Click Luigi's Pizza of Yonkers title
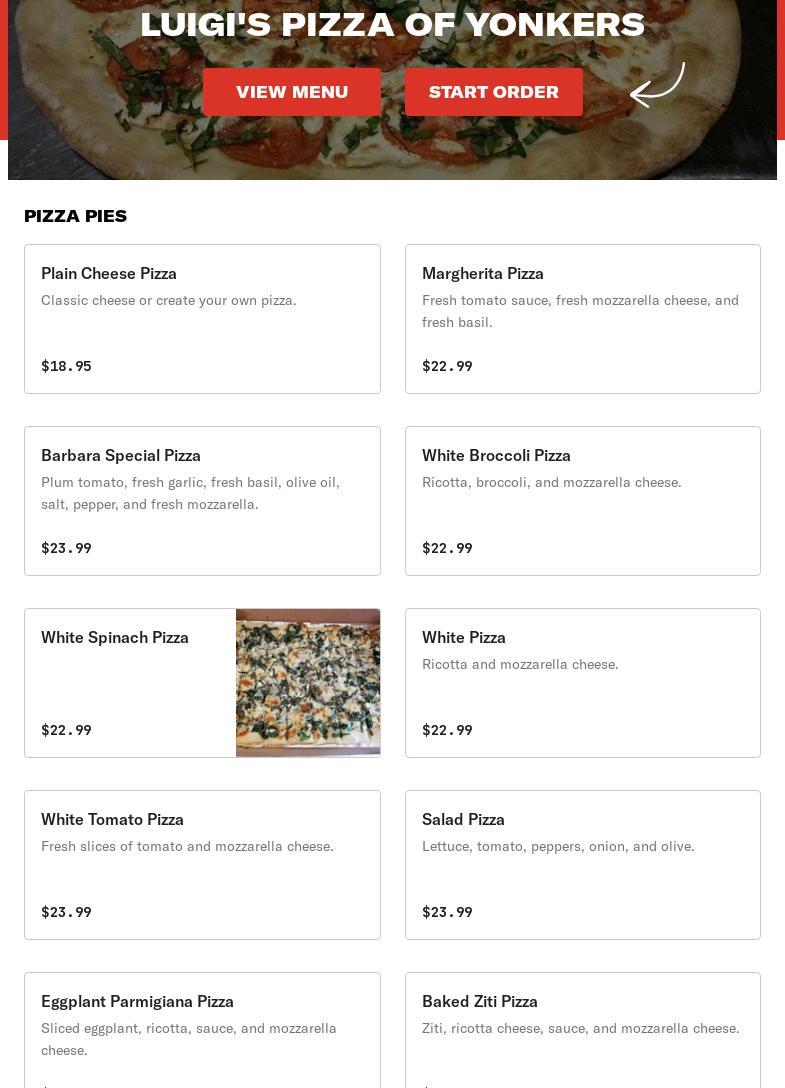This screenshot has height=1088, width=785. point(392,24)
